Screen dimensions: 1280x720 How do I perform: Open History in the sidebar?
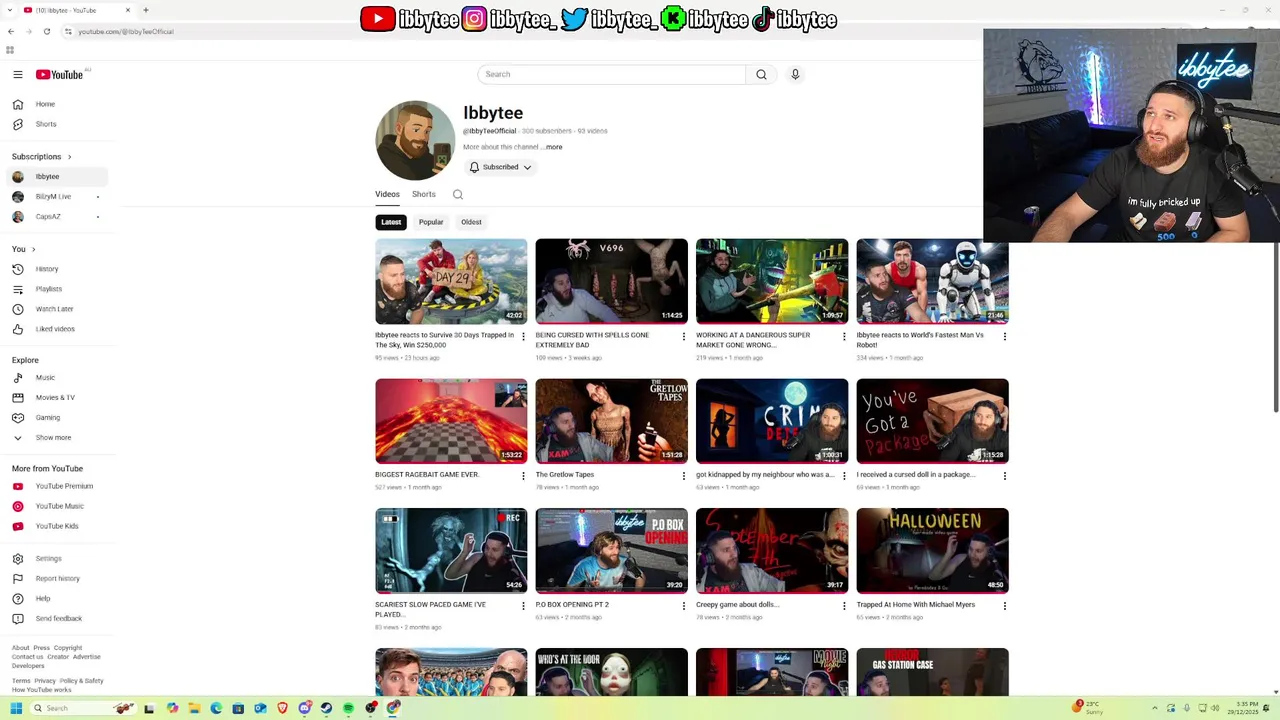[x=56, y=269]
